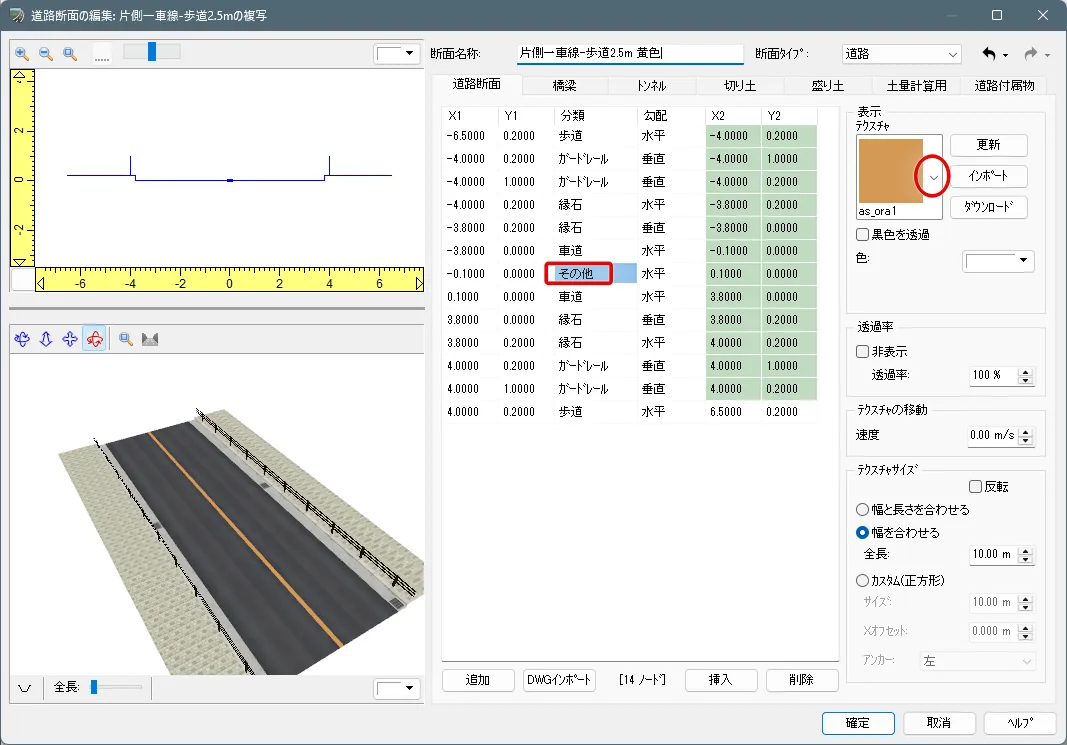The width and height of the screenshot is (1067, 745).
Task: Select the vertical up-down move tool
Action: tap(46, 339)
